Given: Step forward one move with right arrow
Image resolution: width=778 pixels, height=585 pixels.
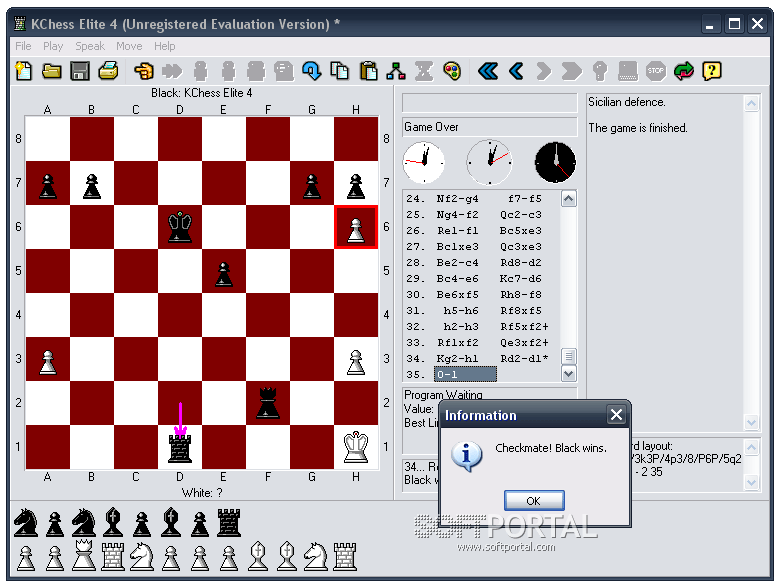Looking at the screenshot, I should click(544, 71).
